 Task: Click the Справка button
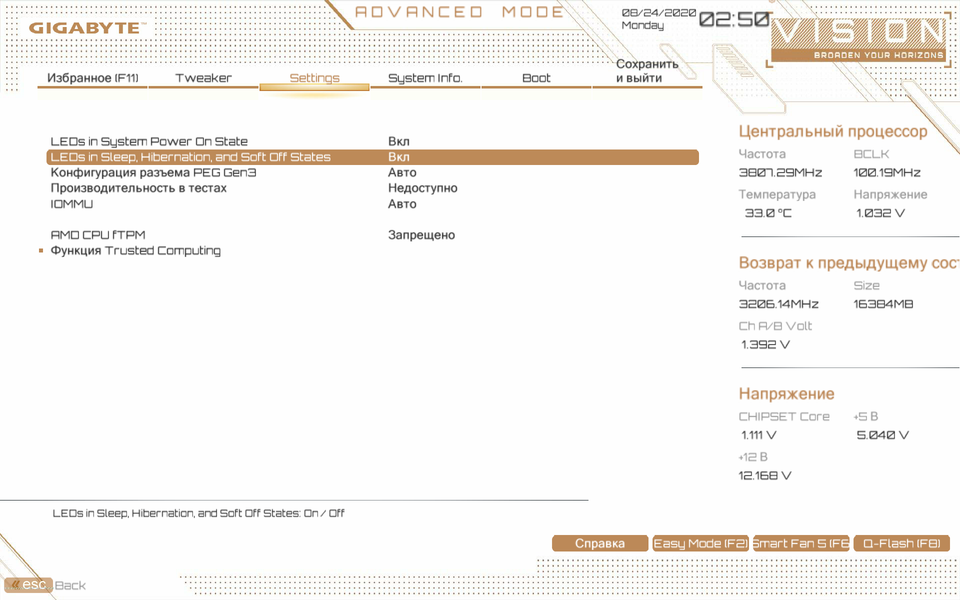point(600,544)
